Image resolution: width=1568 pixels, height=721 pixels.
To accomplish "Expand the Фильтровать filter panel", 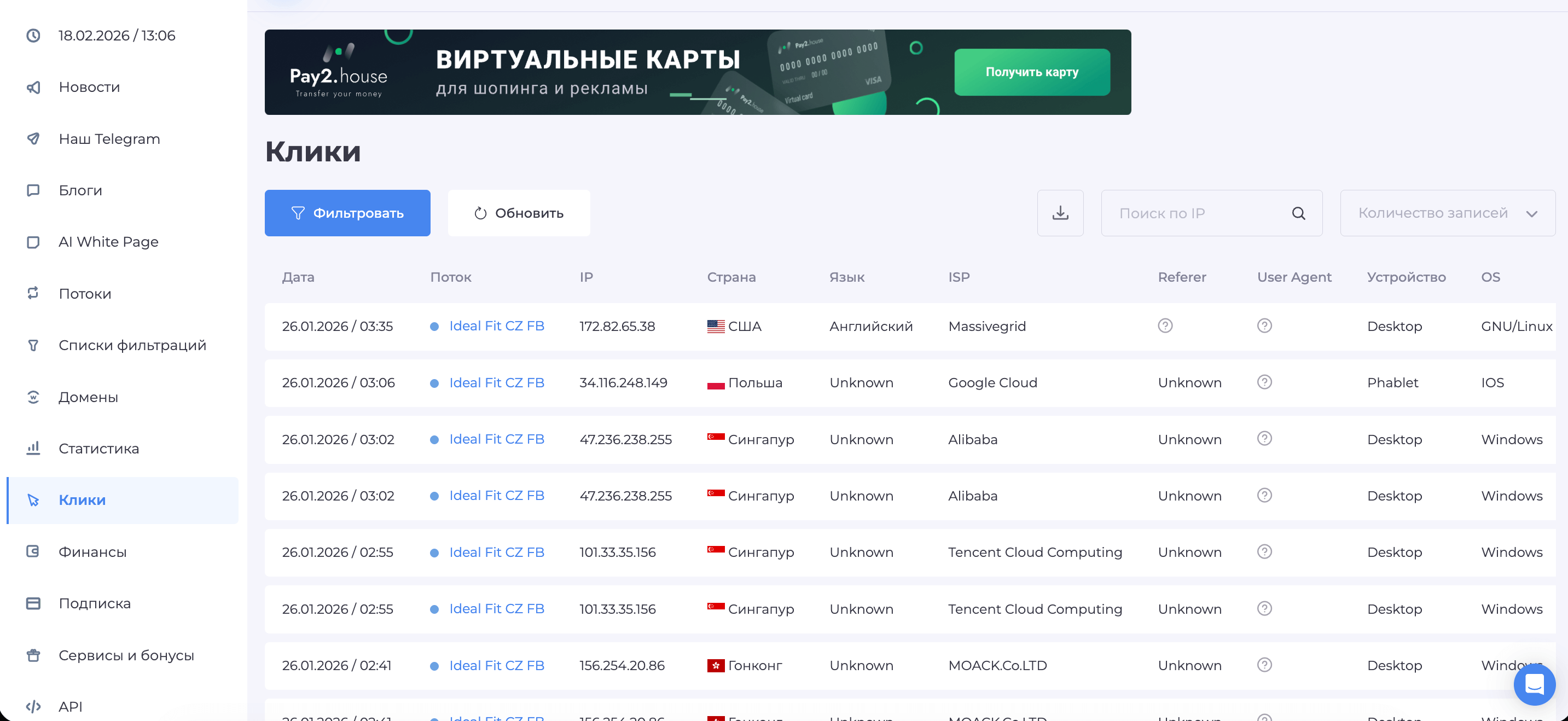I will 347,213.
